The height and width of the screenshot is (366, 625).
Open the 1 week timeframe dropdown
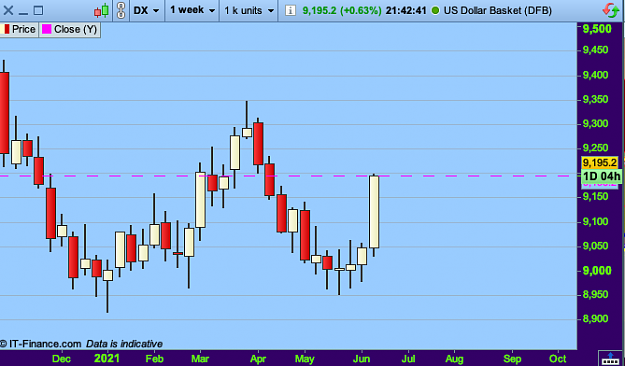click(x=193, y=10)
